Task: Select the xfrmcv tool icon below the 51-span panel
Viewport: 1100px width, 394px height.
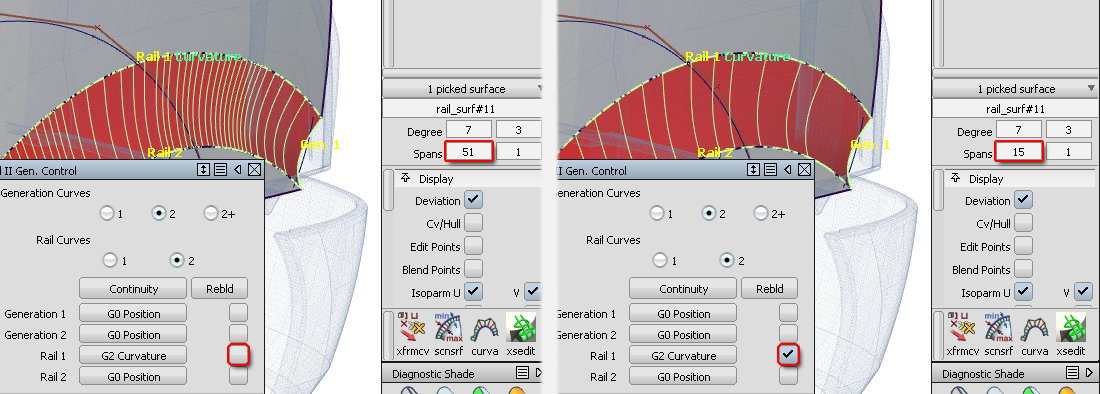Action: point(412,327)
